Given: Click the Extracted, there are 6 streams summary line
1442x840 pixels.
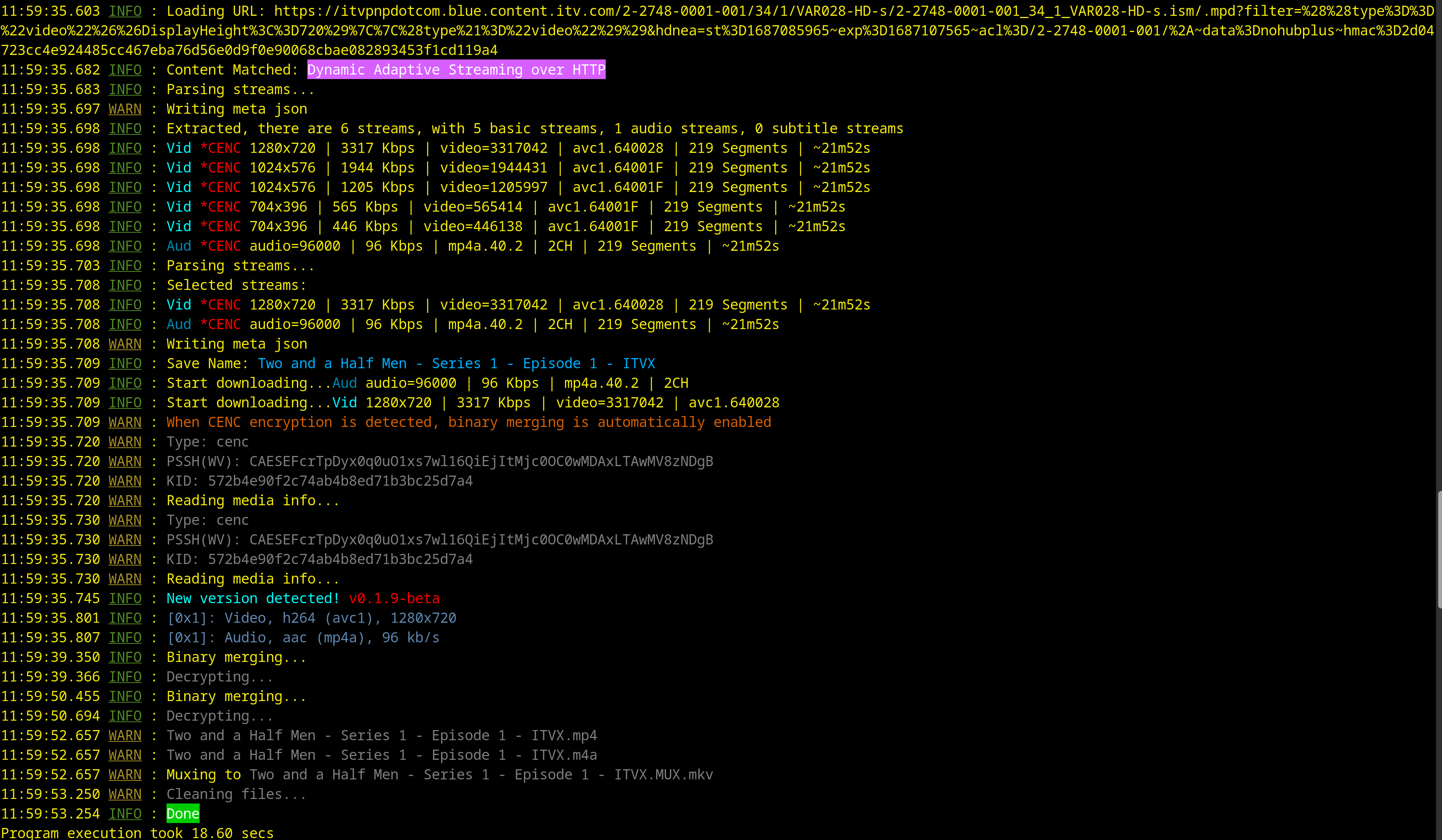Looking at the screenshot, I should (x=535, y=129).
